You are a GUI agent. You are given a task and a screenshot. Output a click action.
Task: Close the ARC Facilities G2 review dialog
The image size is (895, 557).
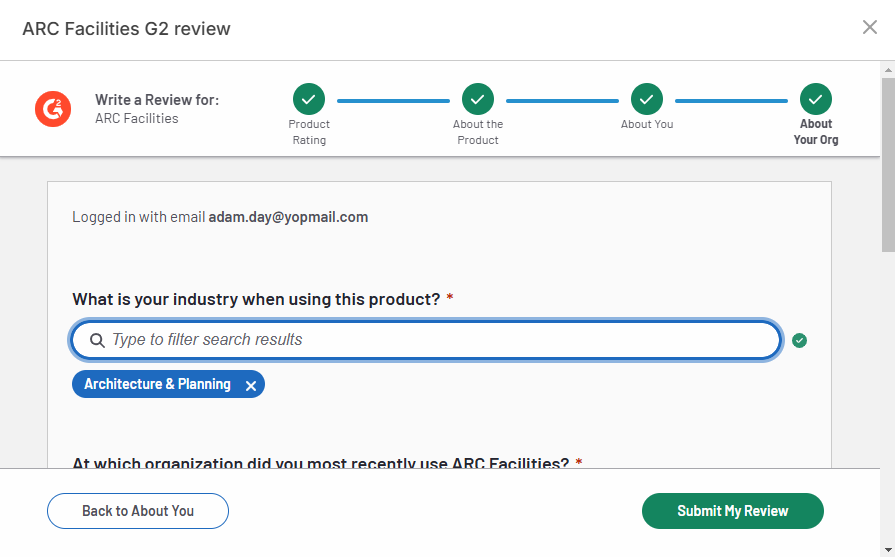(x=870, y=28)
